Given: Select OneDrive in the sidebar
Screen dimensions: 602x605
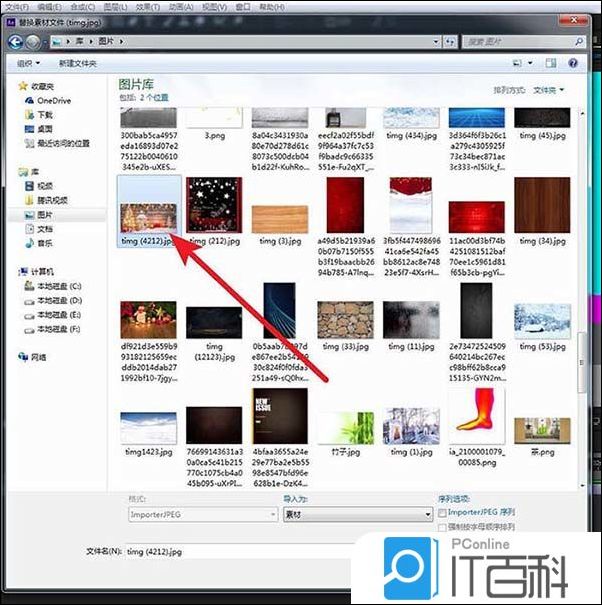Looking at the screenshot, I should coord(48,101).
